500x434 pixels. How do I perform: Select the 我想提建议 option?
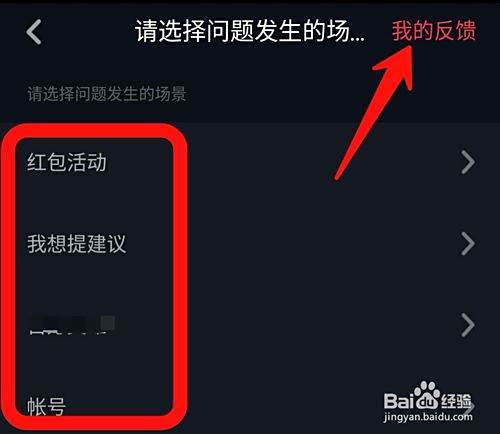[77, 244]
